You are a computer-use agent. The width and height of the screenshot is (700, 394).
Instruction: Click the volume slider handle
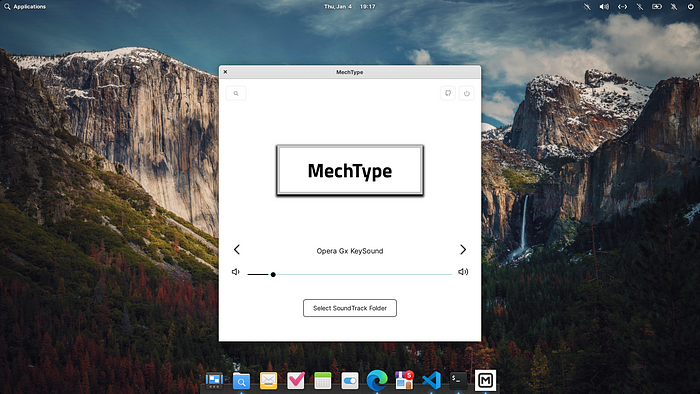click(273, 274)
